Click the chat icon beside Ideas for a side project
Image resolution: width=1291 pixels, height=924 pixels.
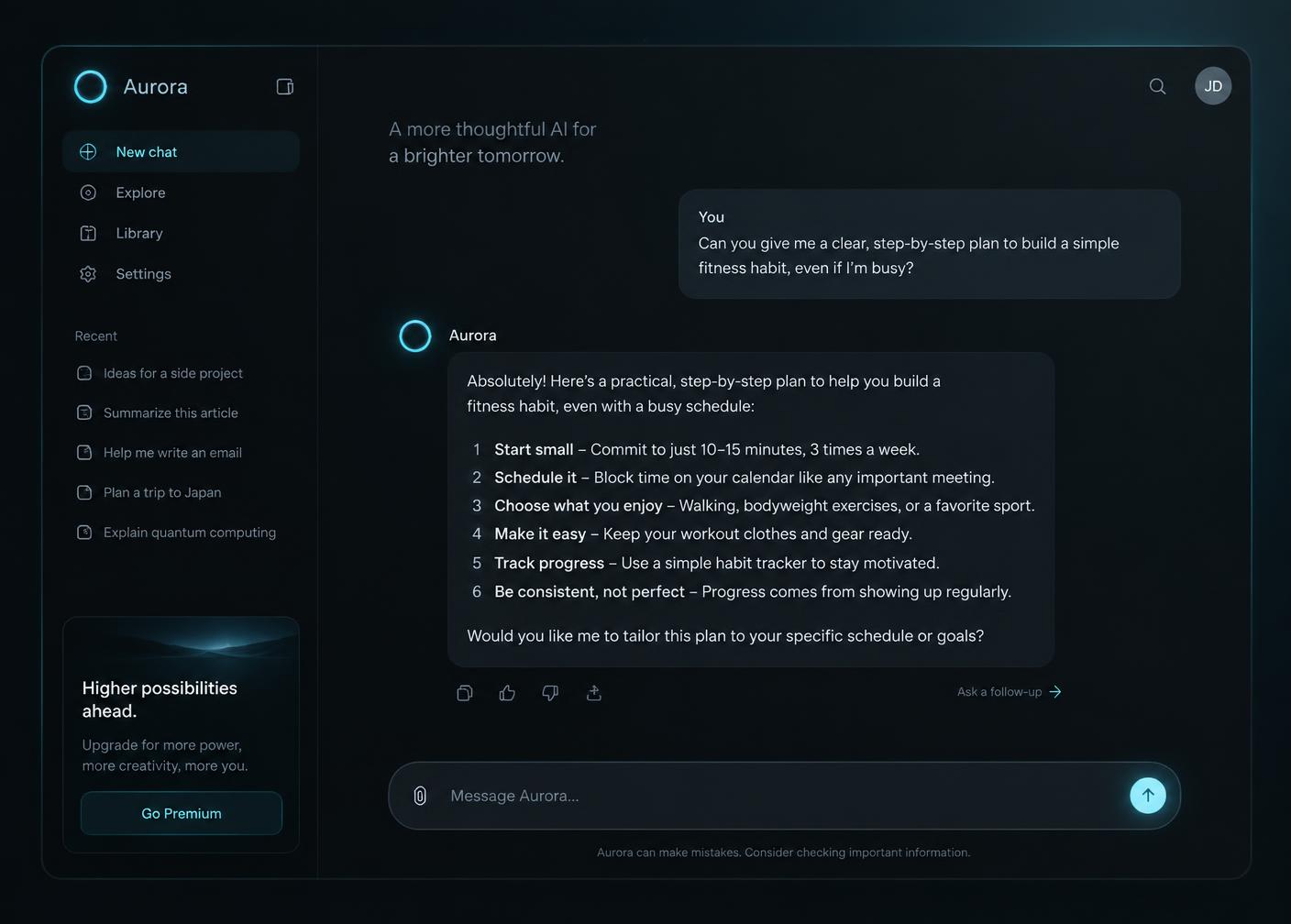coord(84,373)
